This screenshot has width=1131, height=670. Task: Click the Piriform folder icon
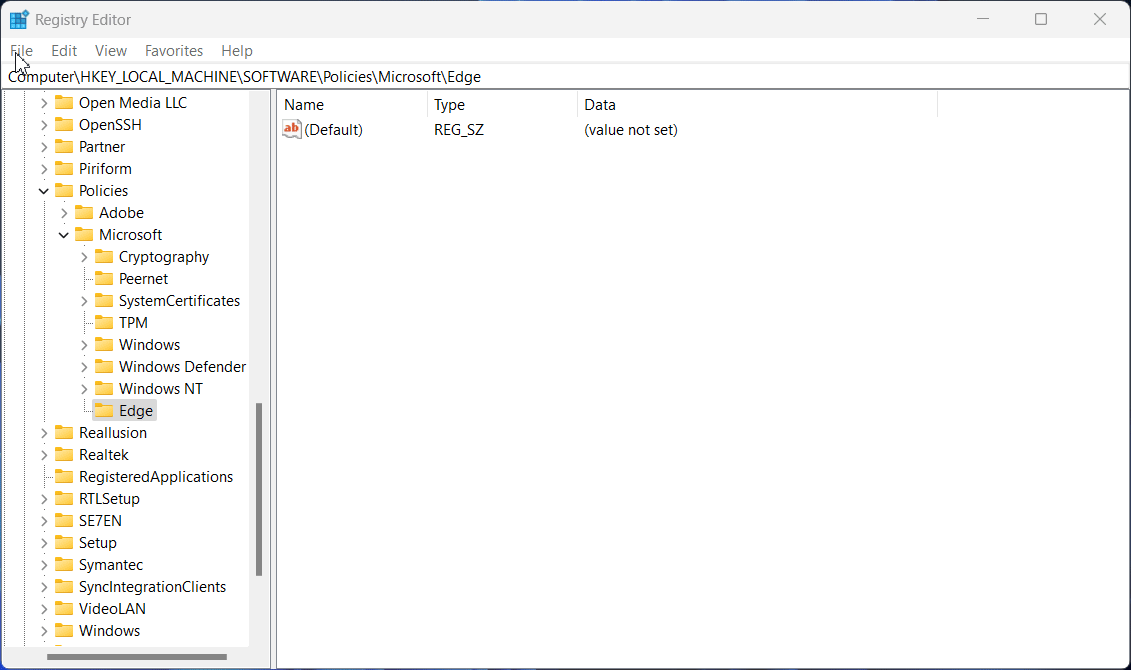(x=64, y=169)
